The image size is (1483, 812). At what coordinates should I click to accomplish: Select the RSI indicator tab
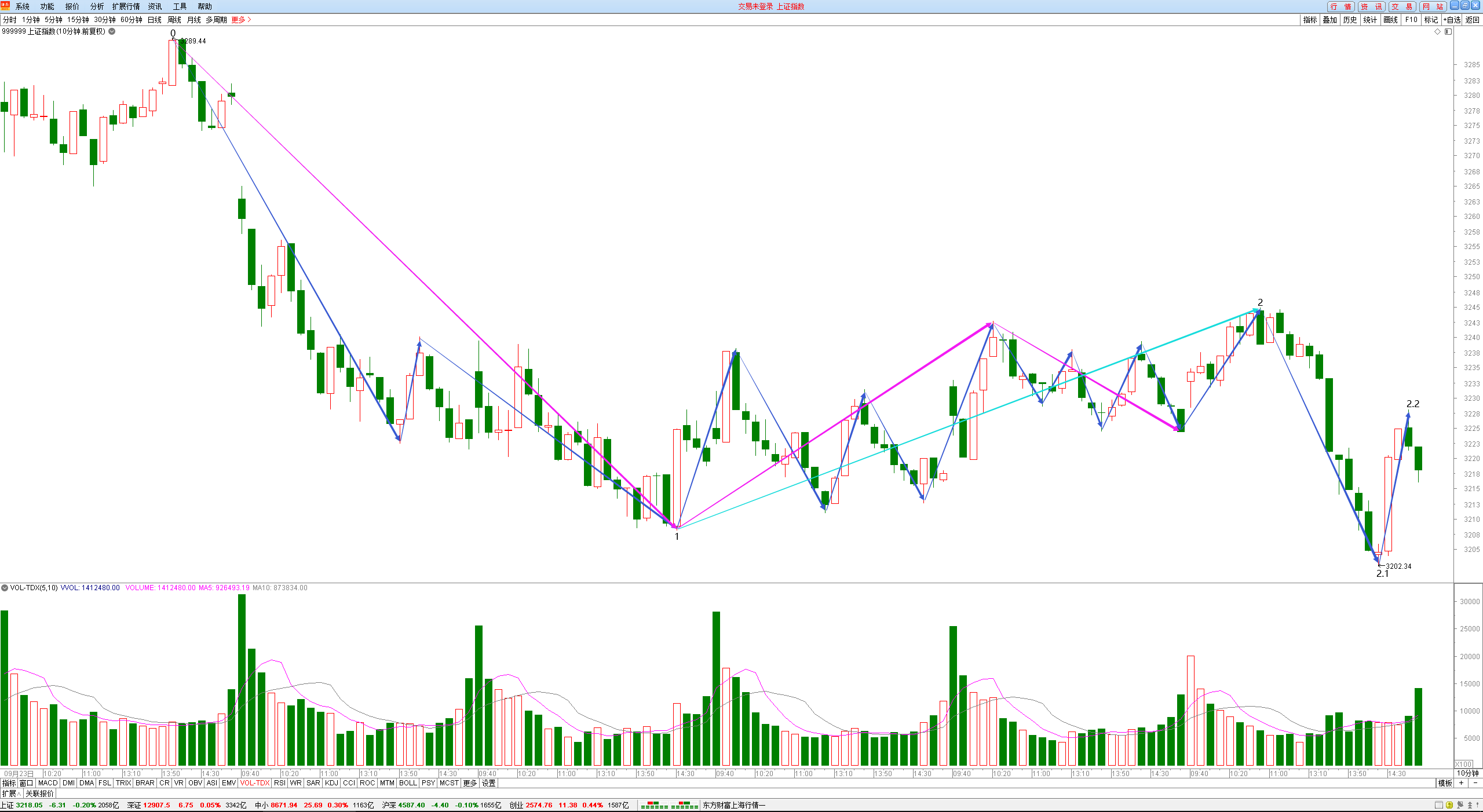[x=280, y=783]
